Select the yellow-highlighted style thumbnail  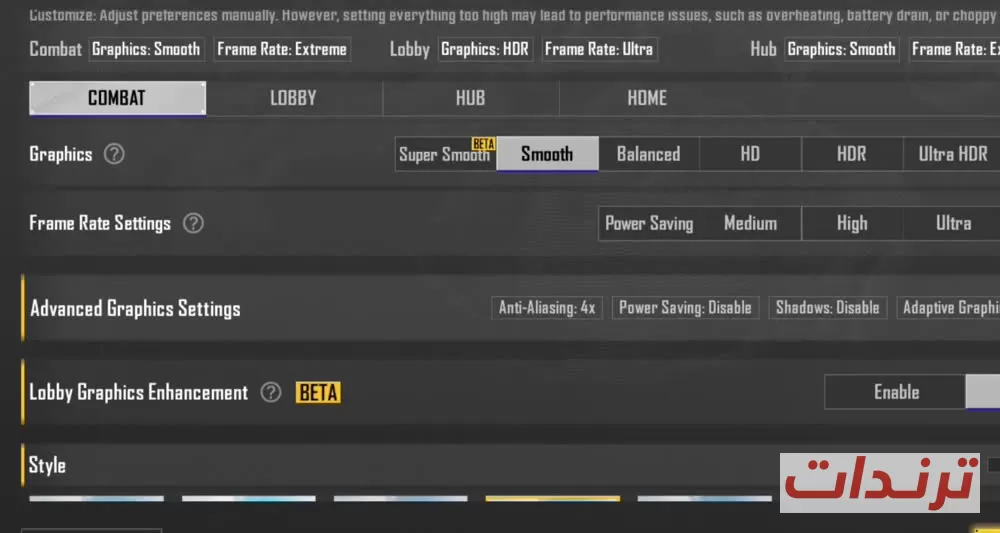(x=552, y=499)
